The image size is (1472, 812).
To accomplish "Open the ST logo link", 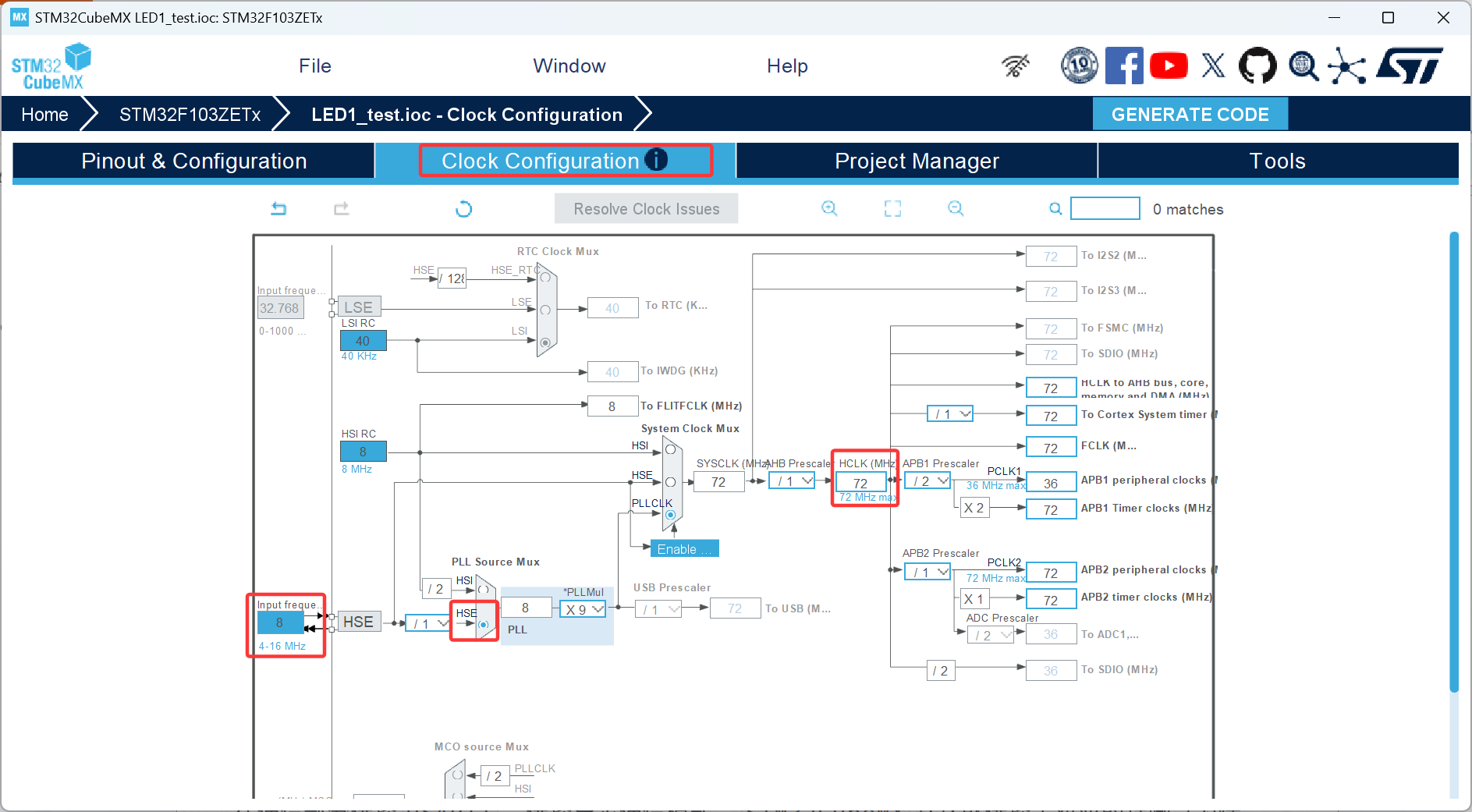I will pos(1410,66).
